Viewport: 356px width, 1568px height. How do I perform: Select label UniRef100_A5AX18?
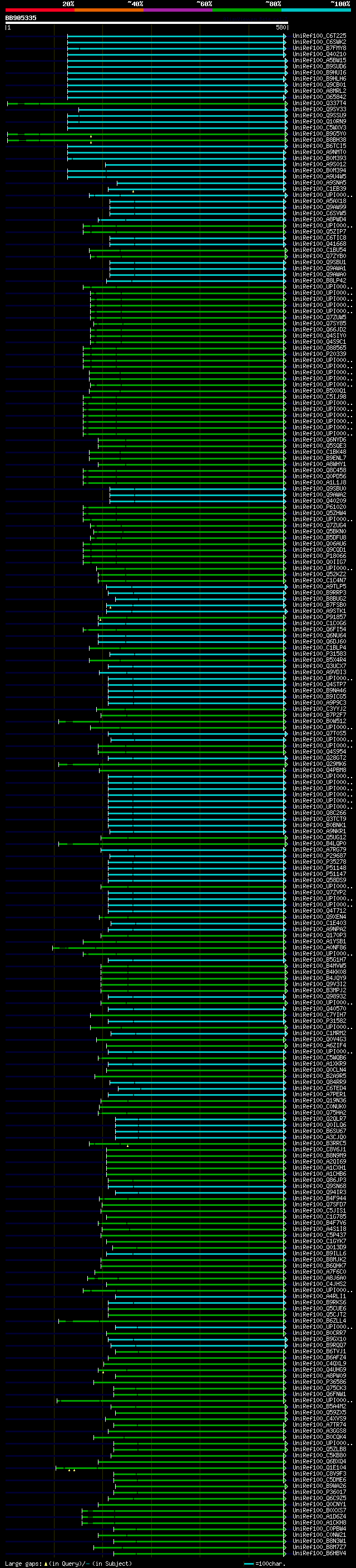[319, 201]
